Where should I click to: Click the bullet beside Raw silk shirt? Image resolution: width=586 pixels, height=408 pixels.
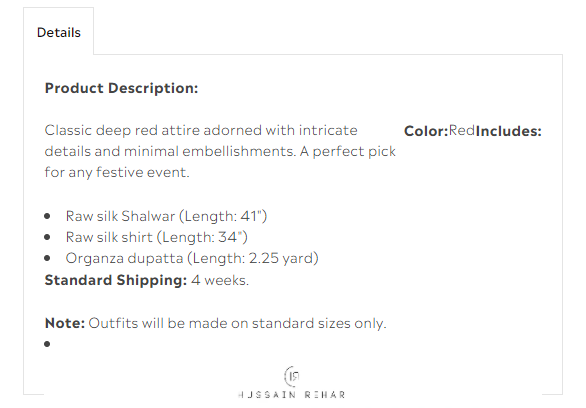click(x=47, y=237)
